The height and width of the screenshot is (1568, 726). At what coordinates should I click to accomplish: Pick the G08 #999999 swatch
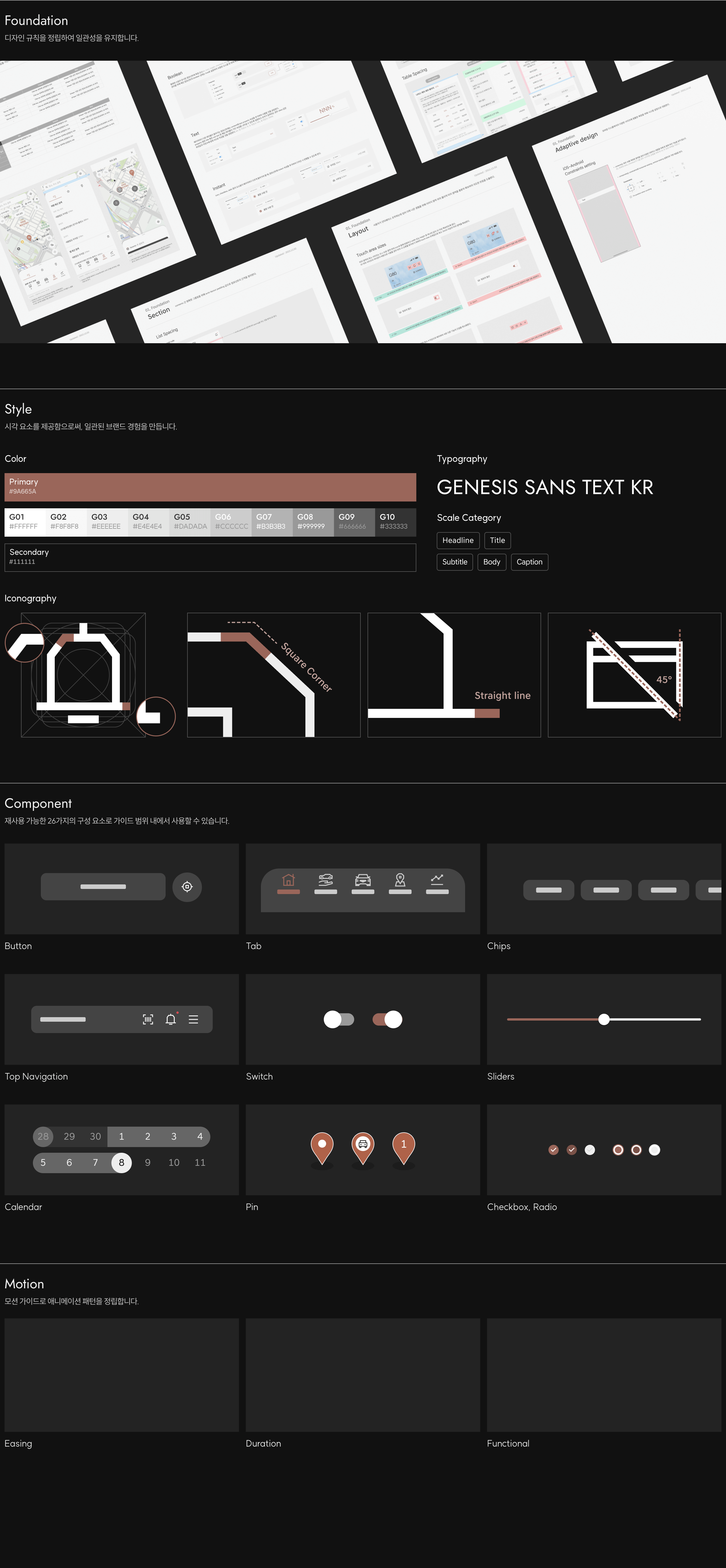click(313, 522)
